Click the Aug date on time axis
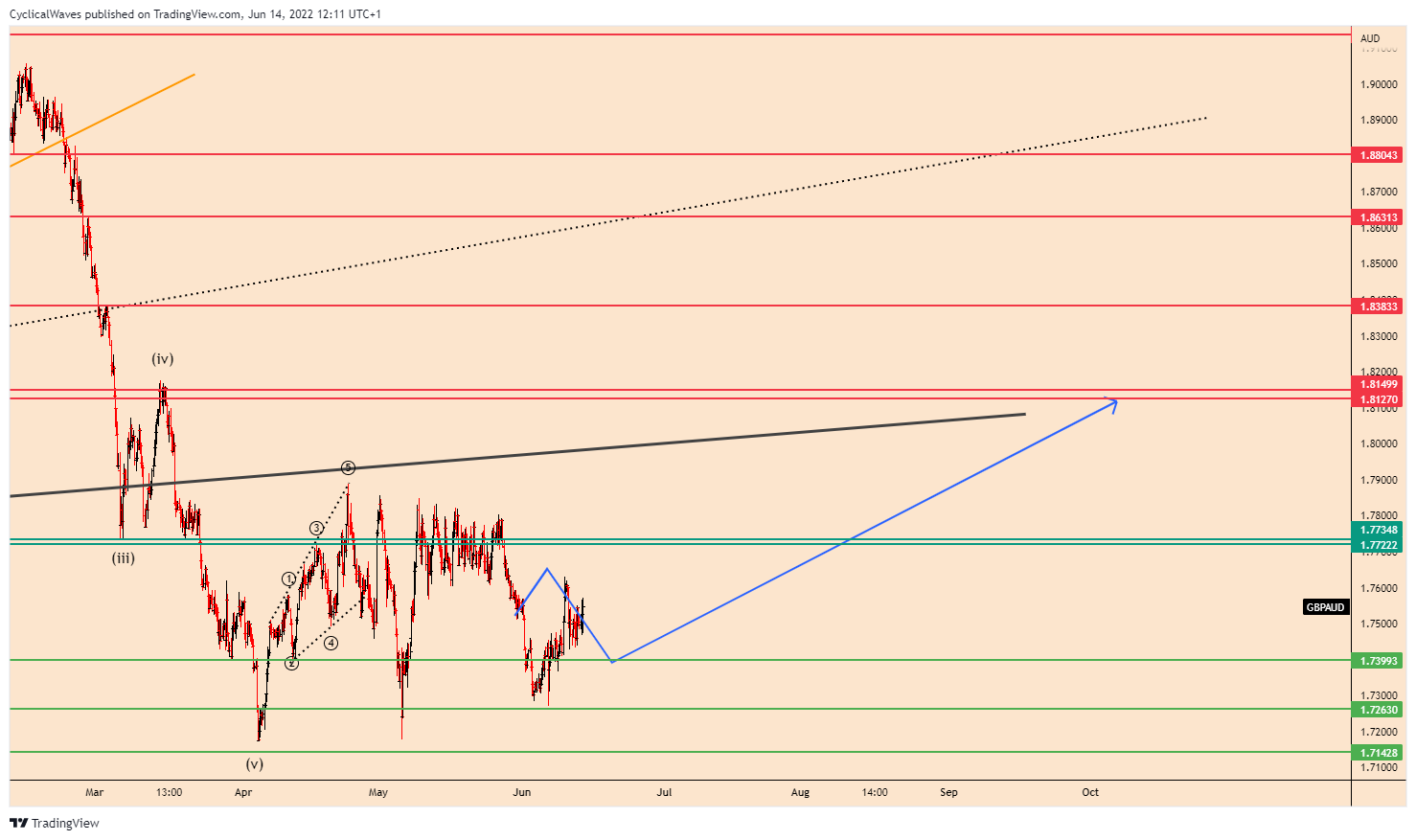The width and height of the screenshot is (1416, 840). [800, 792]
